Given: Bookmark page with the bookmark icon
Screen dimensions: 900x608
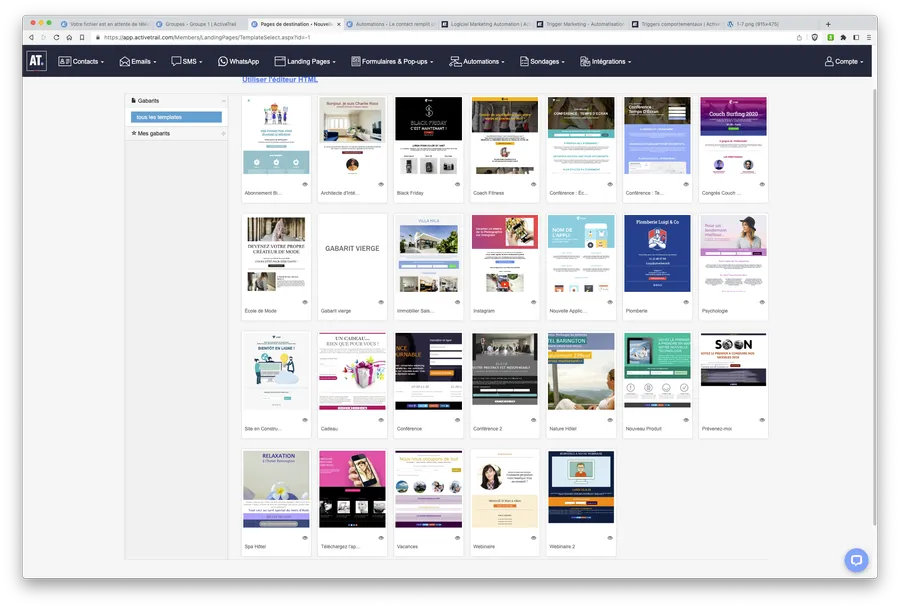Looking at the screenshot, I should click(82, 37).
